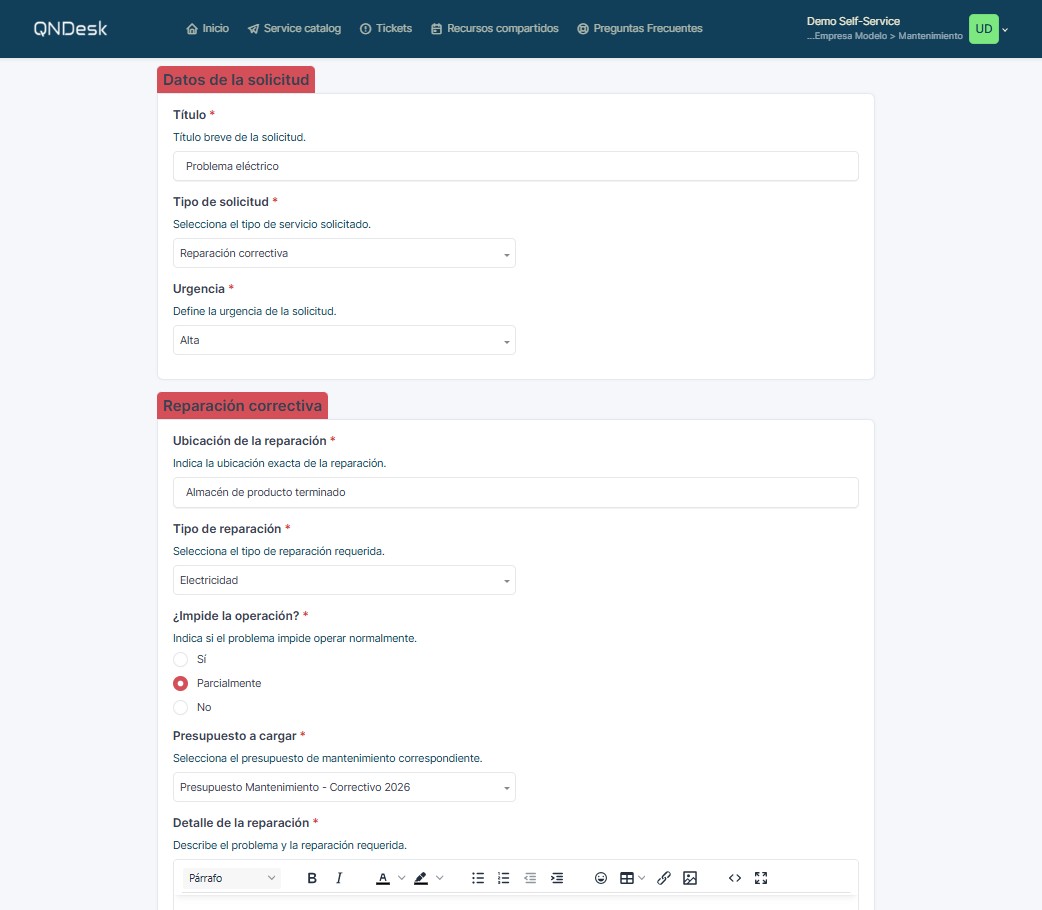
Task: Open the emoji picker icon
Action: coord(601,878)
